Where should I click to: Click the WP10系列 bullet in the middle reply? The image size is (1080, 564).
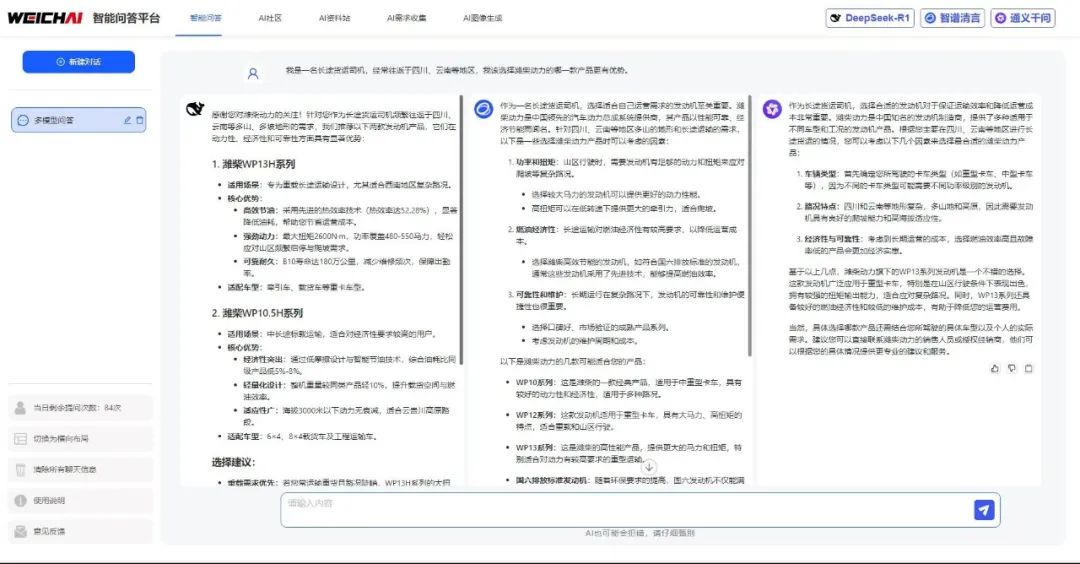[628, 388]
